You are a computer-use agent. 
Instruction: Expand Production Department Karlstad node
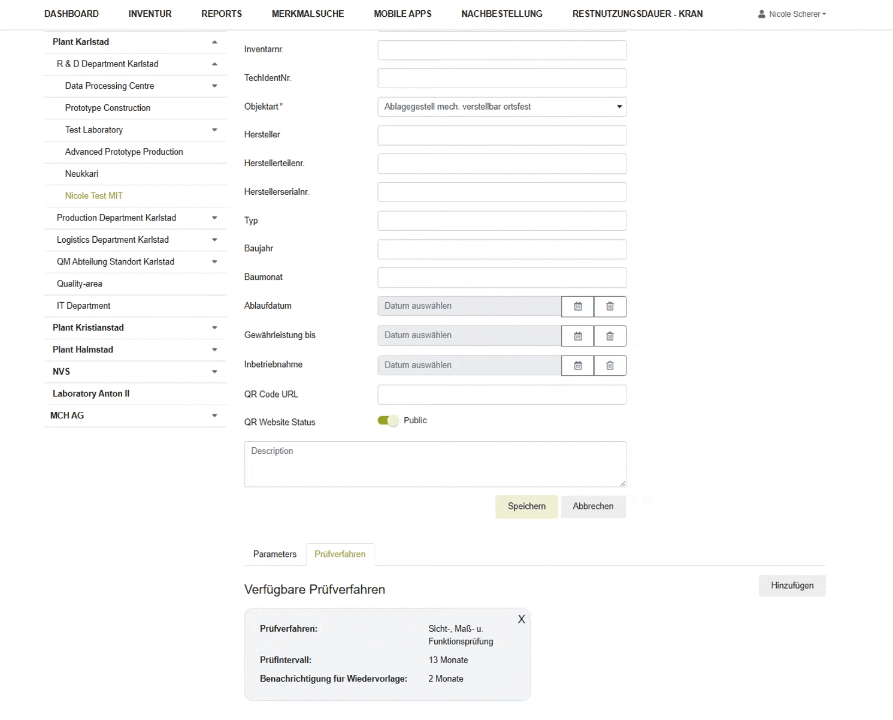[x=214, y=218]
